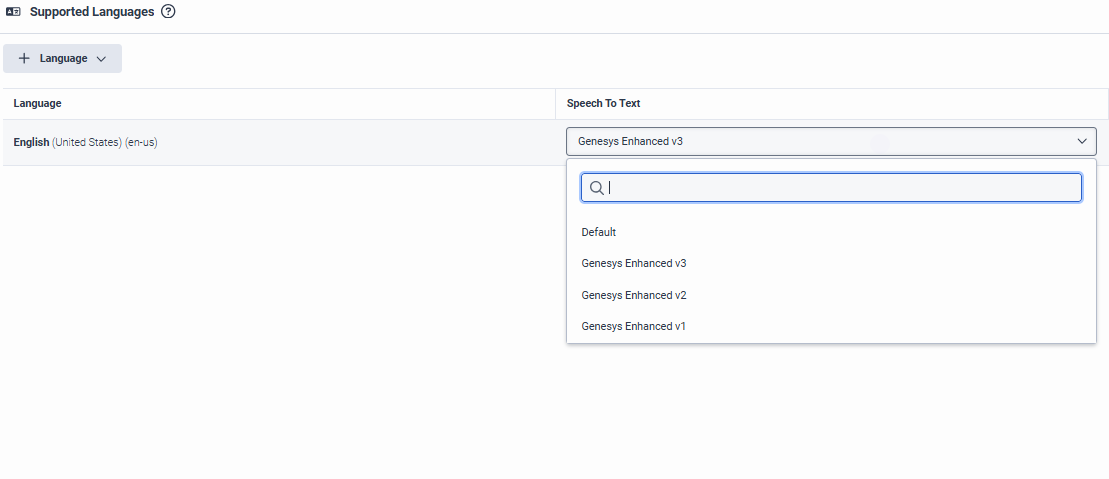Image resolution: width=1109 pixels, height=479 pixels.
Task: Click the plus icon on Language button
Action: (x=24, y=58)
